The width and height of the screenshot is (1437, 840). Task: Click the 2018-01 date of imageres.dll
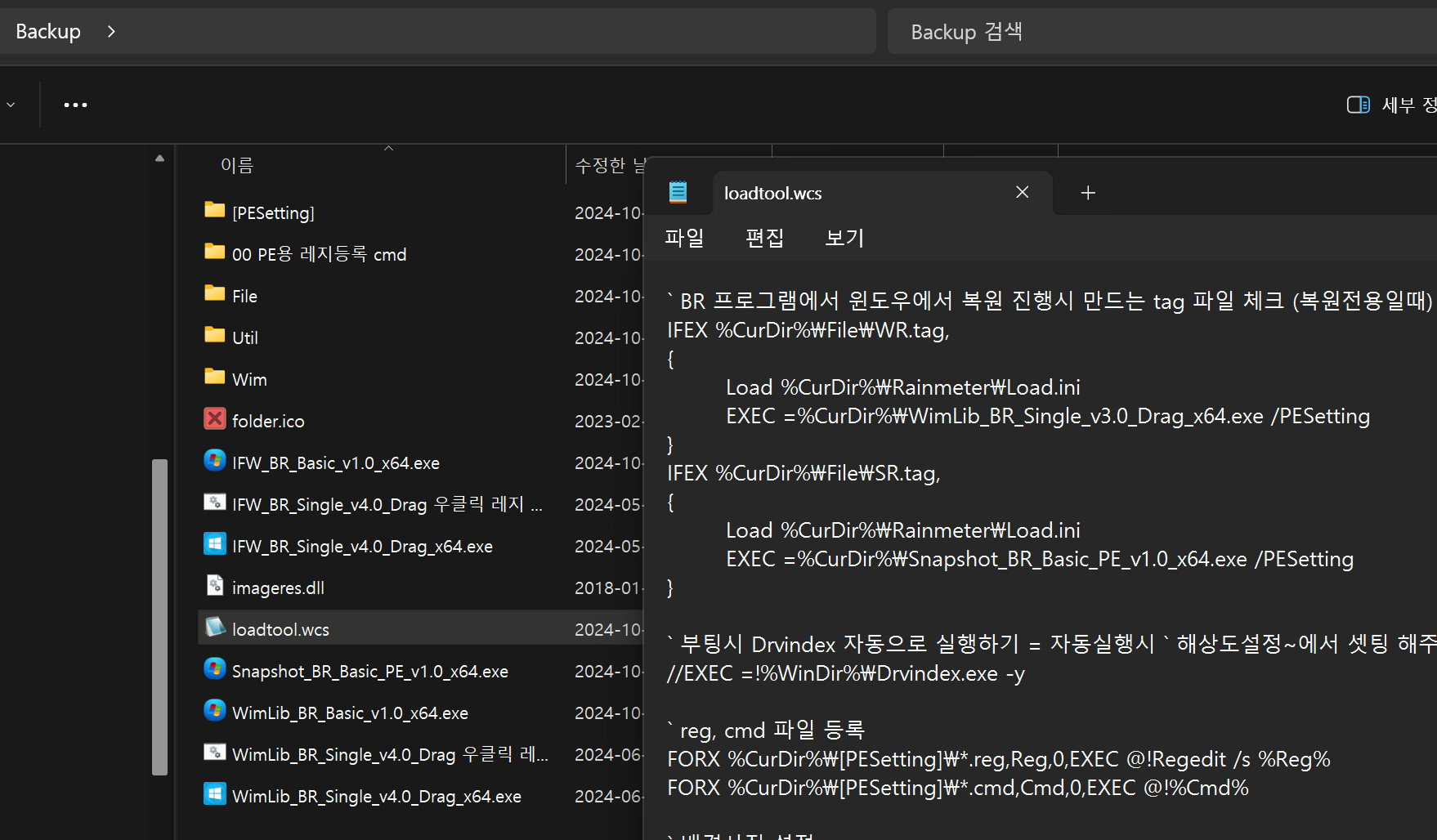(x=608, y=588)
